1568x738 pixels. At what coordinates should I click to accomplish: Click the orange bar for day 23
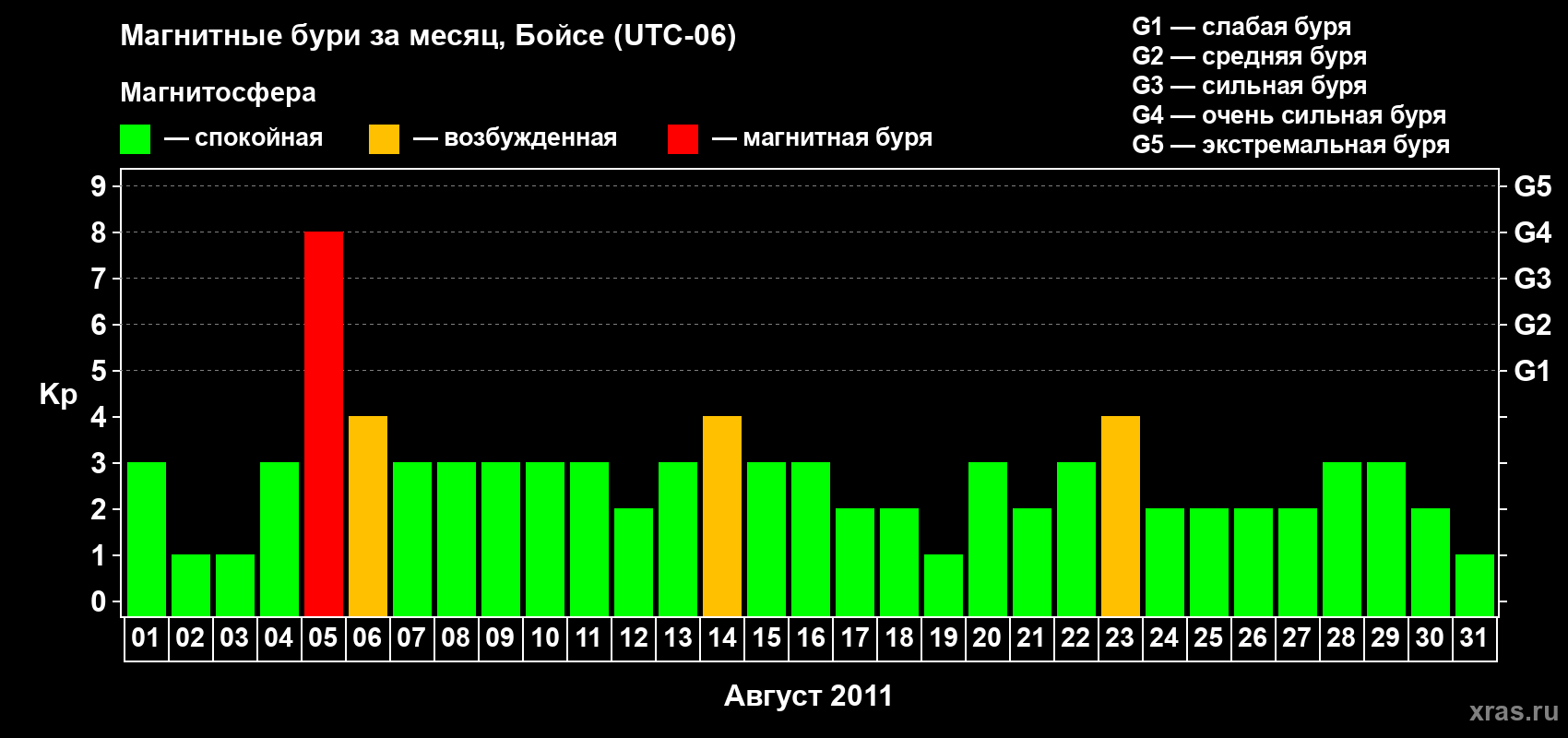(x=1121, y=516)
